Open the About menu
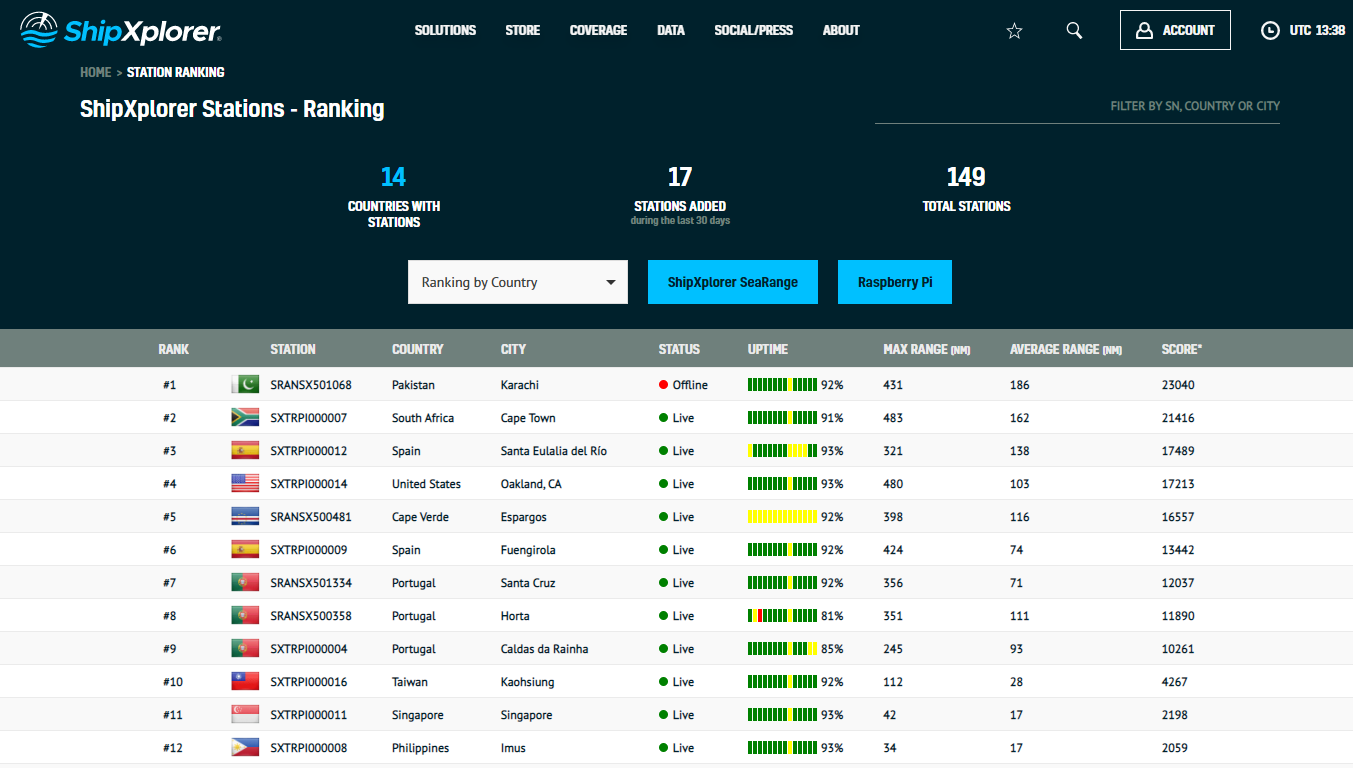Screen dimensions: 1353x768 tap(841, 31)
